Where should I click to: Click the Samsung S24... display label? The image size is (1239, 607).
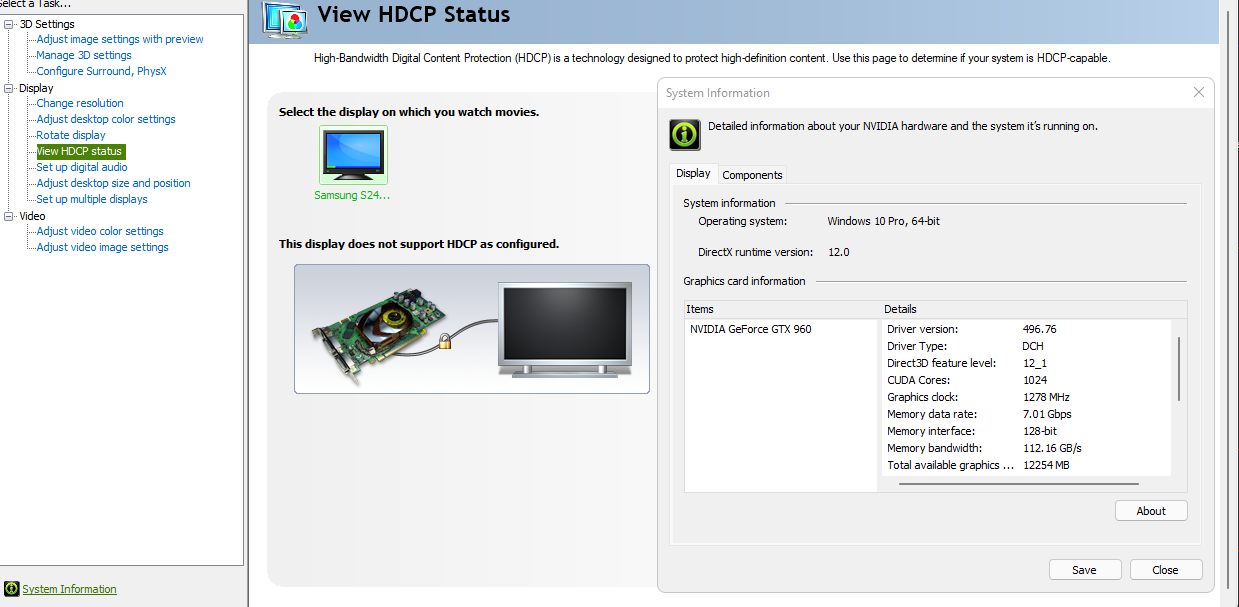[x=352, y=195]
